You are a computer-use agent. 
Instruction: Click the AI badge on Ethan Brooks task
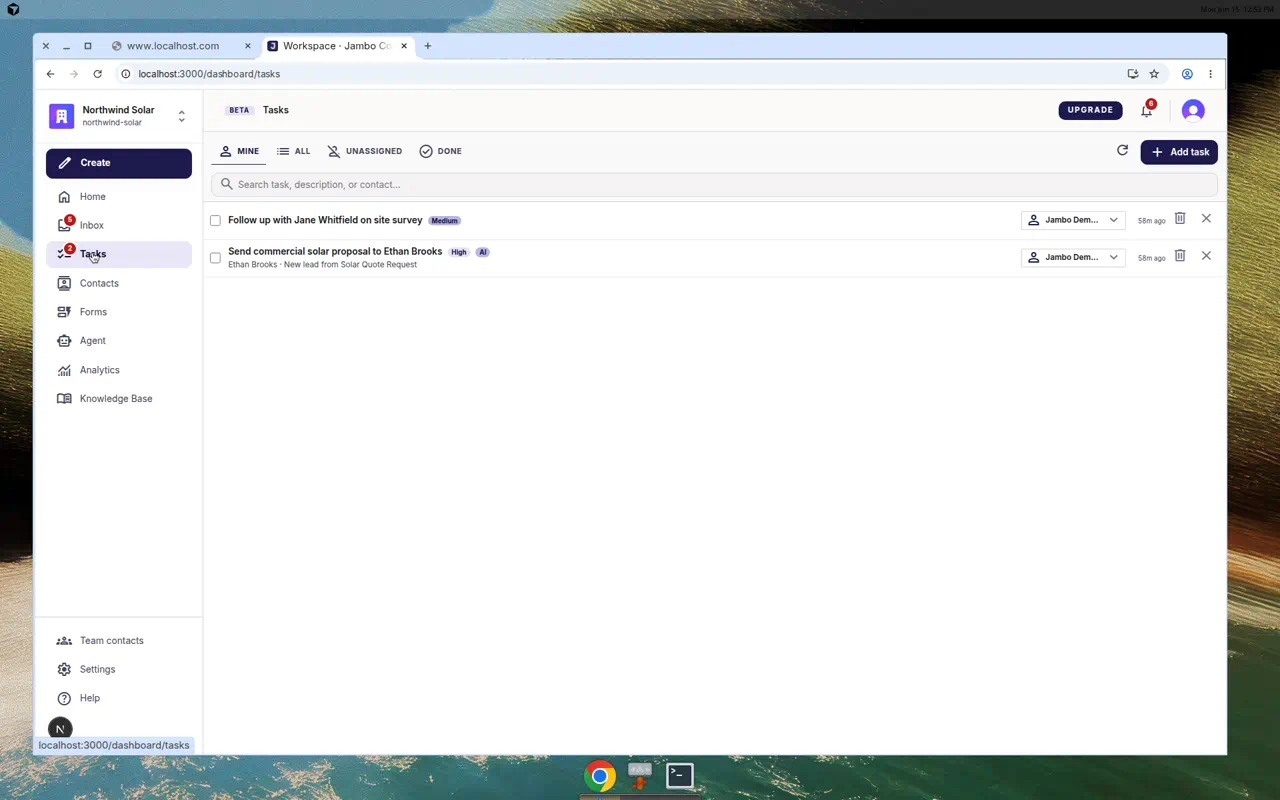[x=483, y=253]
